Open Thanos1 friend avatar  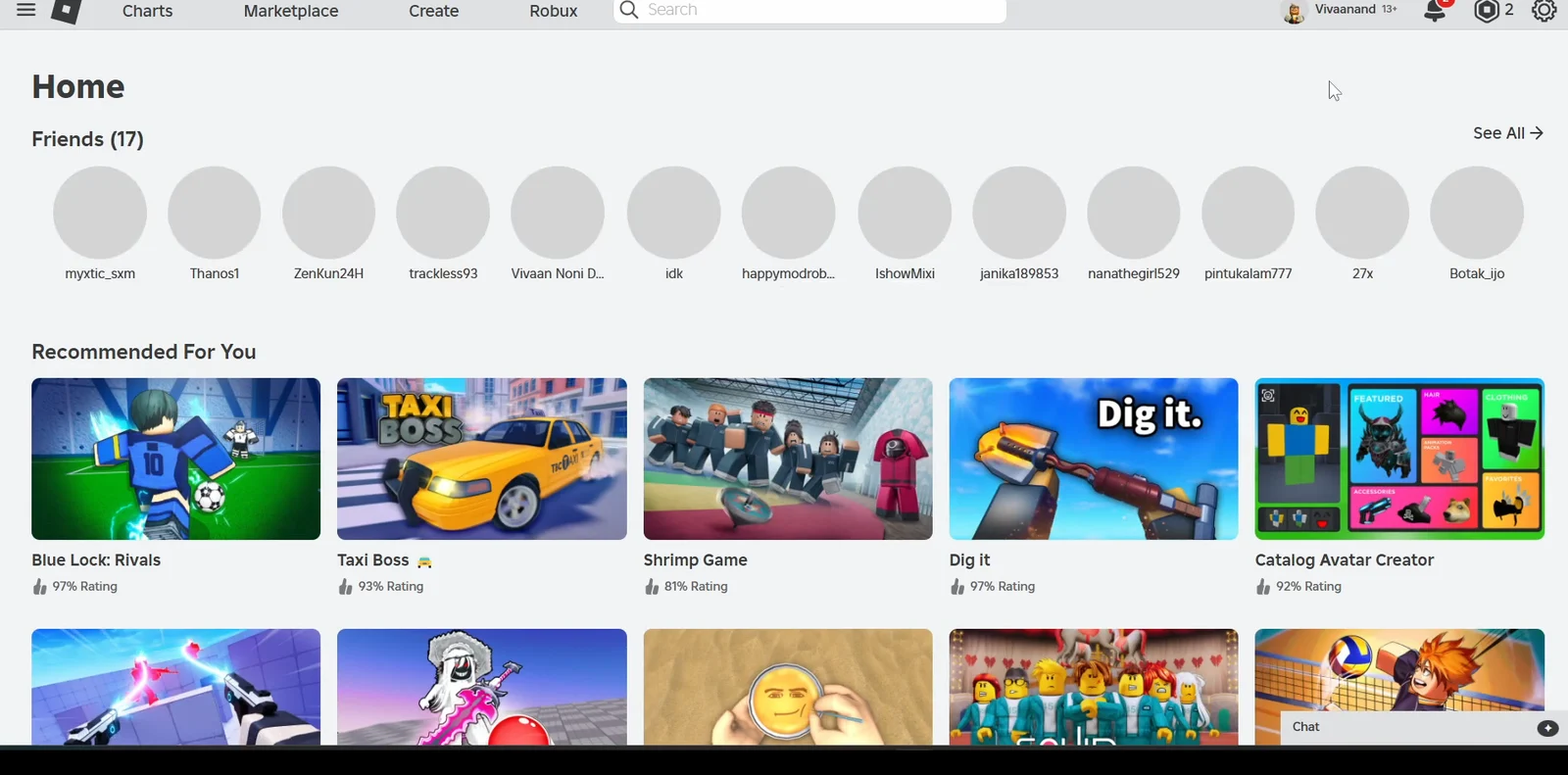[x=215, y=213]
